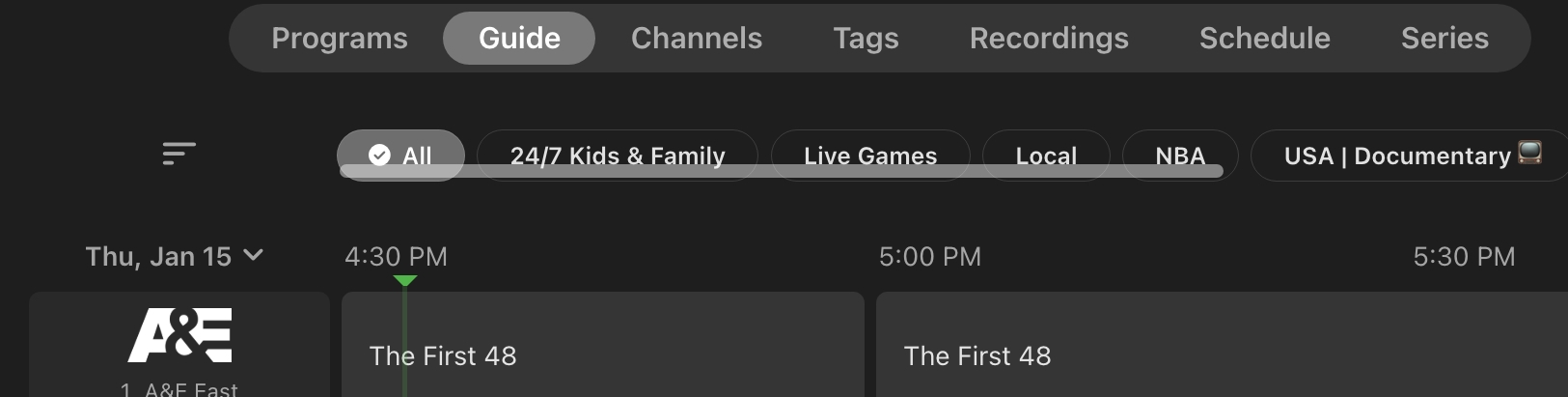The width and height of the screenshot is (1568, 397).
Task: Open The First 48 at 5:00 PM
Action: pos(1221,354)
